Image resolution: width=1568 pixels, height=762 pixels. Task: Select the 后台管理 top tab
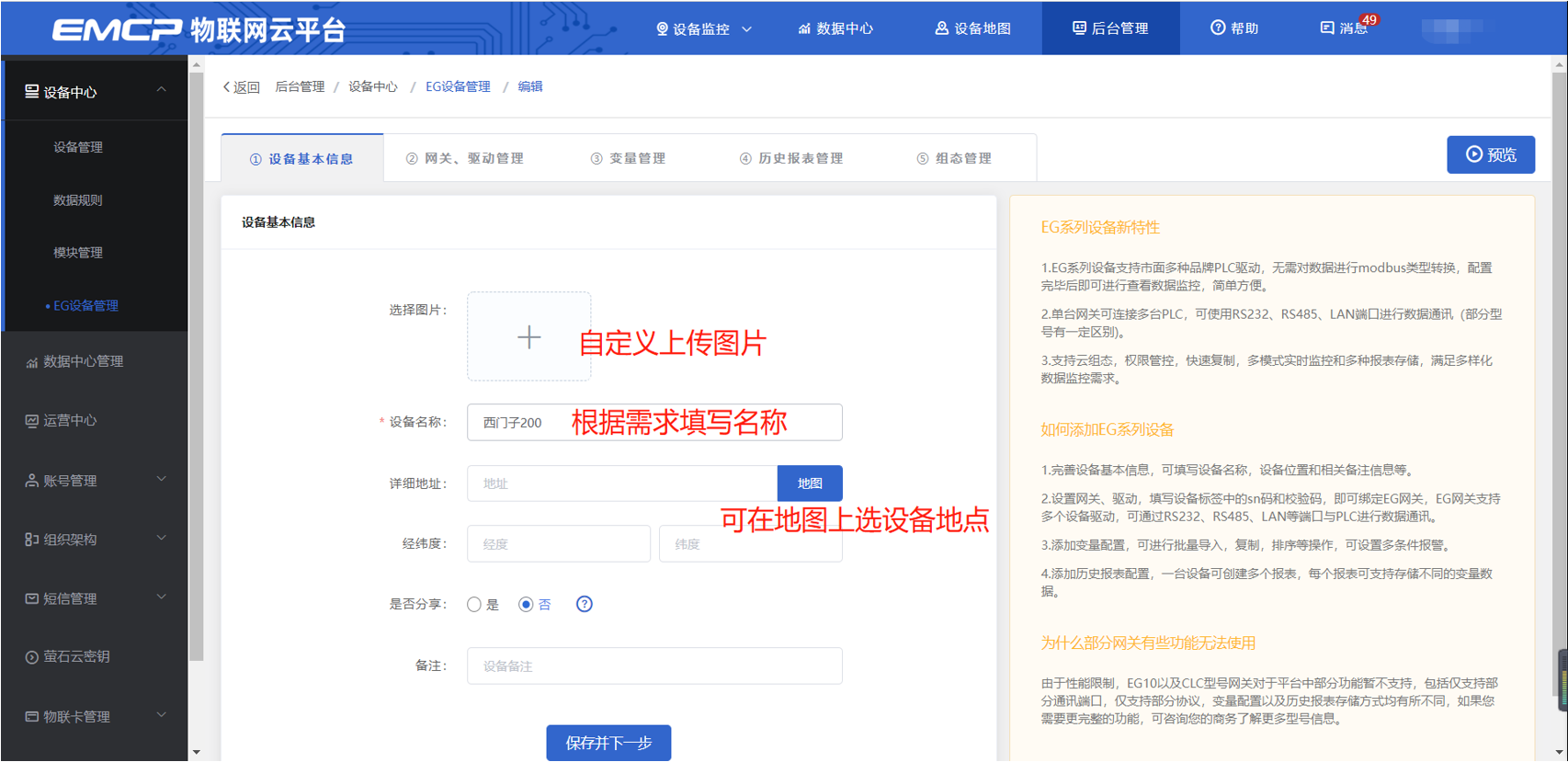1110,28
